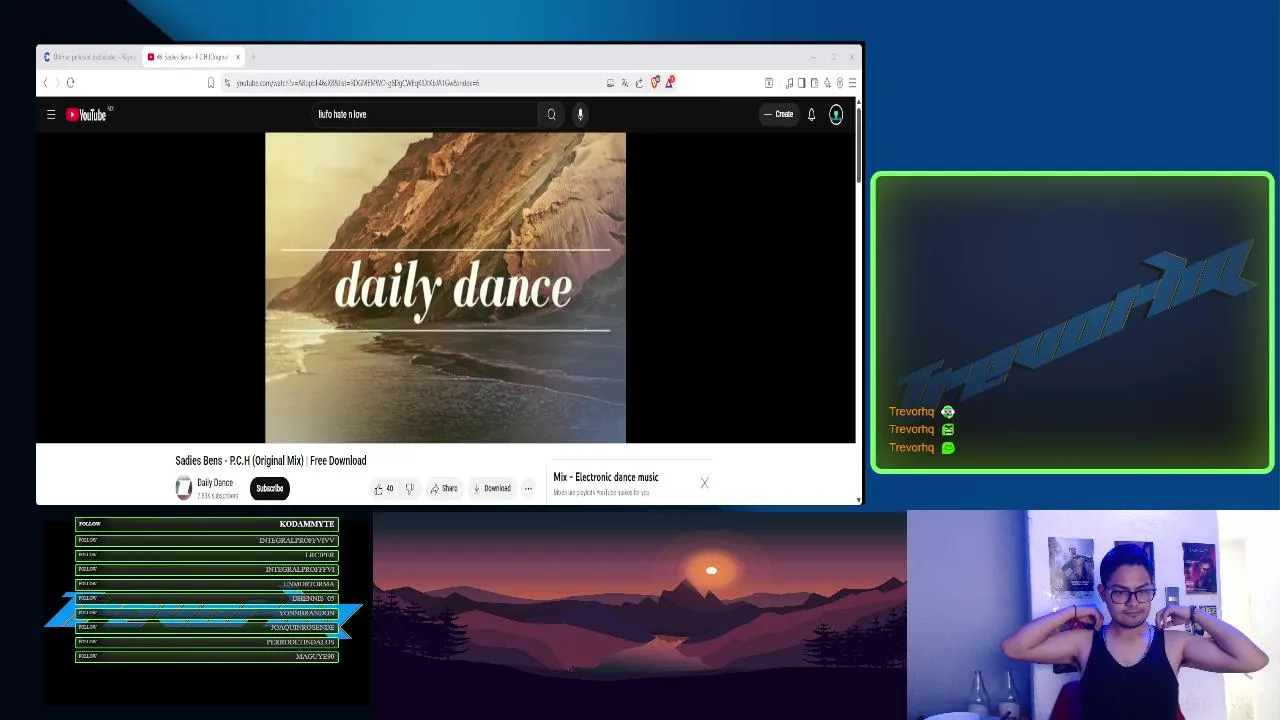Search with your voice microphone

[x=580, y=115]
